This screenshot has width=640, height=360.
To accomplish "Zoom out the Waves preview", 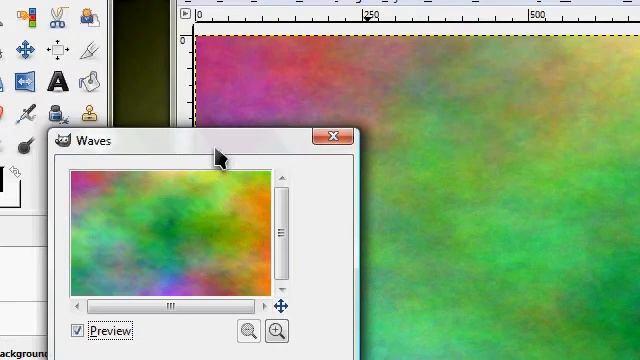I will [249, 331].
